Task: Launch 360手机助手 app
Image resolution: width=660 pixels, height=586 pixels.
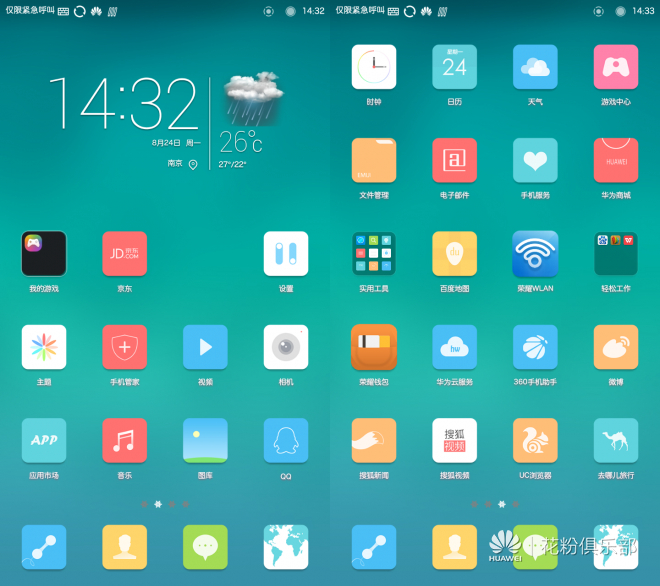Action: 535,347
